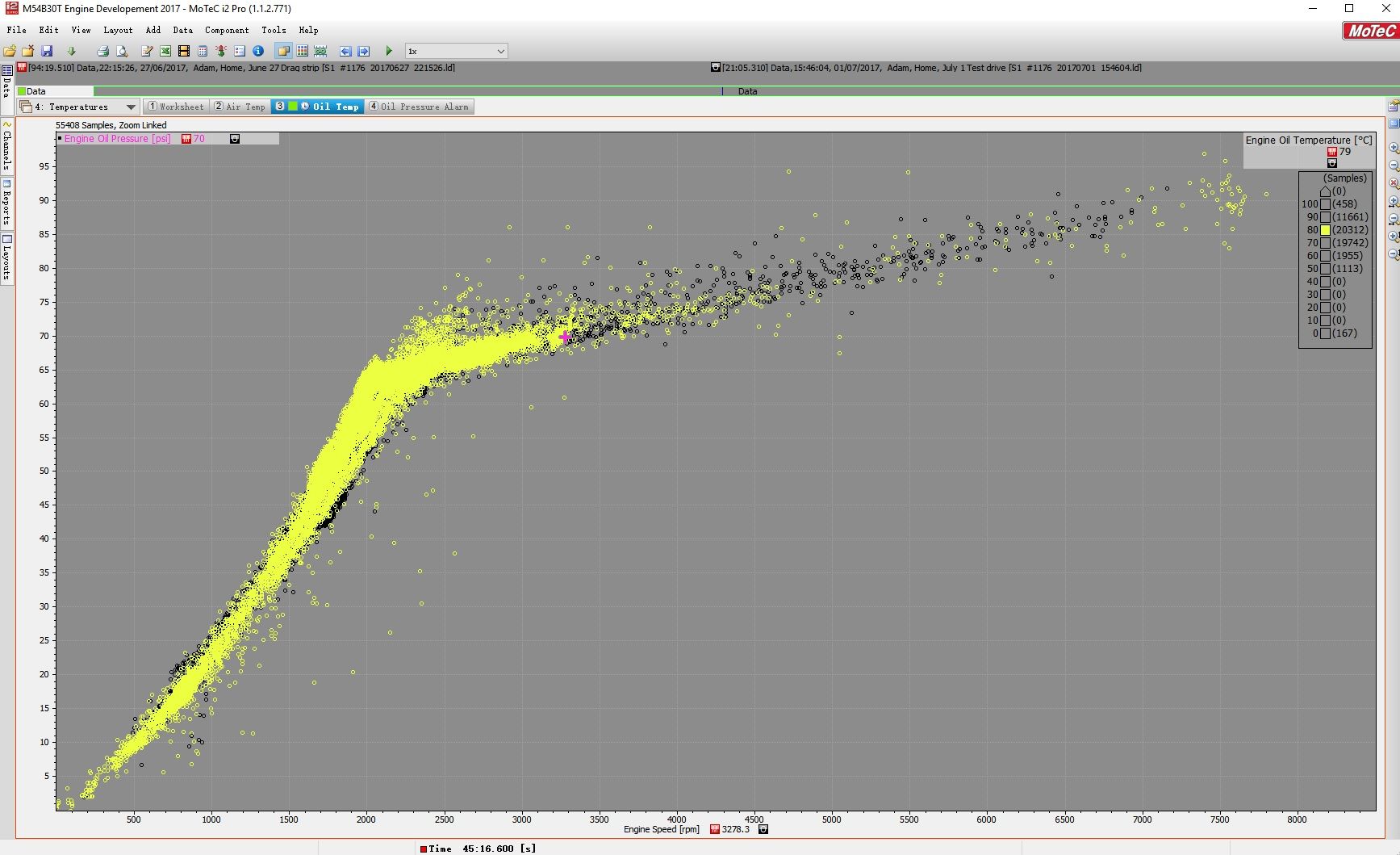
Task: Toggle the 60 temperature band checkbox
Action: (x=1325, y=256)
